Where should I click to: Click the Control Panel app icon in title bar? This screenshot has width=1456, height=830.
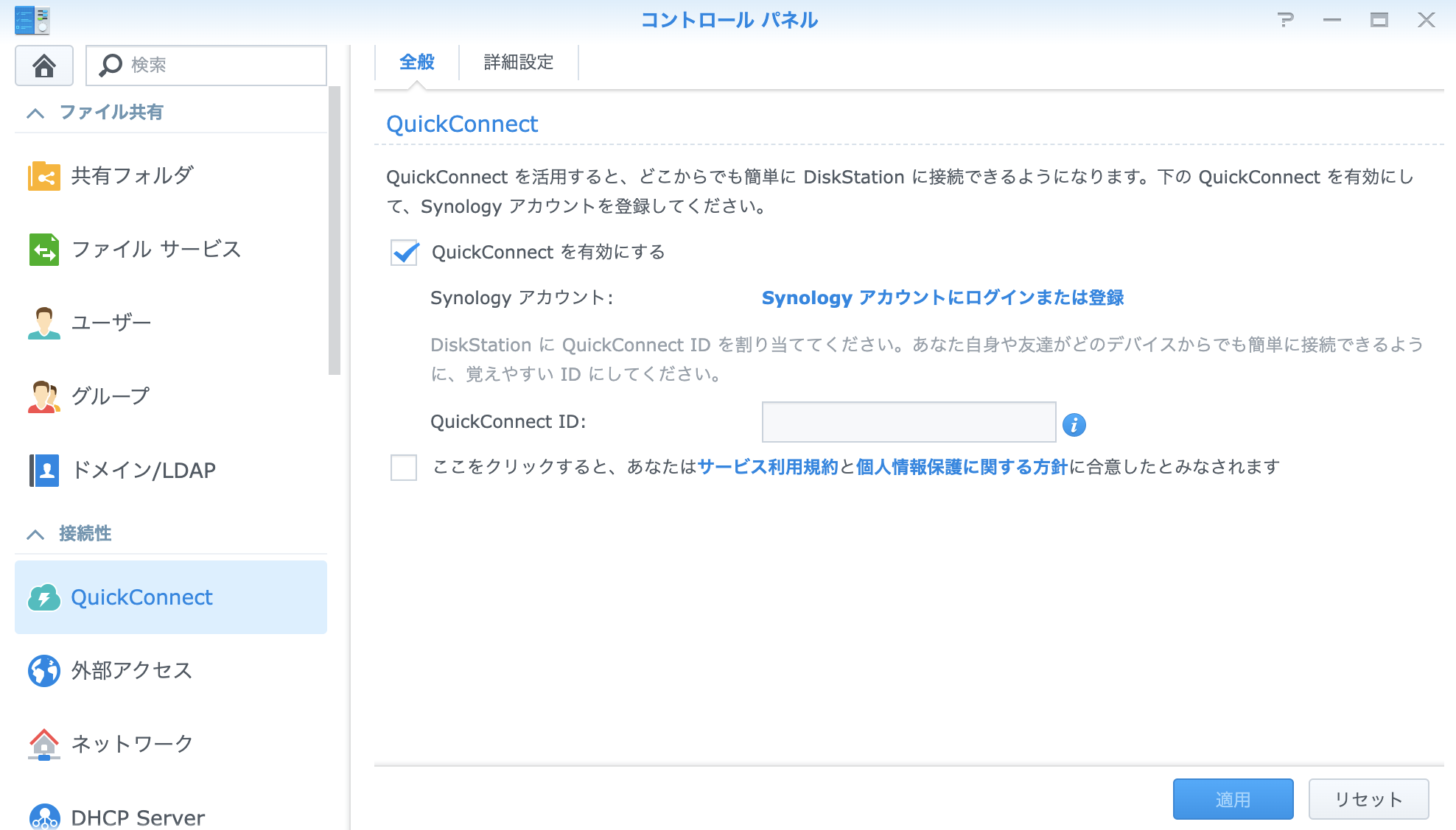[32, 20]
